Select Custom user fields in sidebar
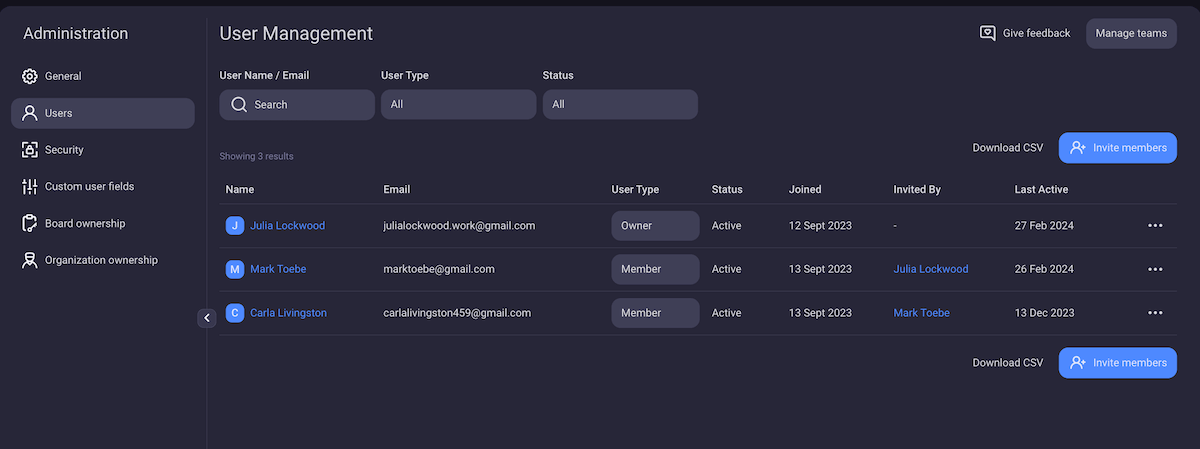The height and width of the screenshot is (449, 1200). coord(89,186)
